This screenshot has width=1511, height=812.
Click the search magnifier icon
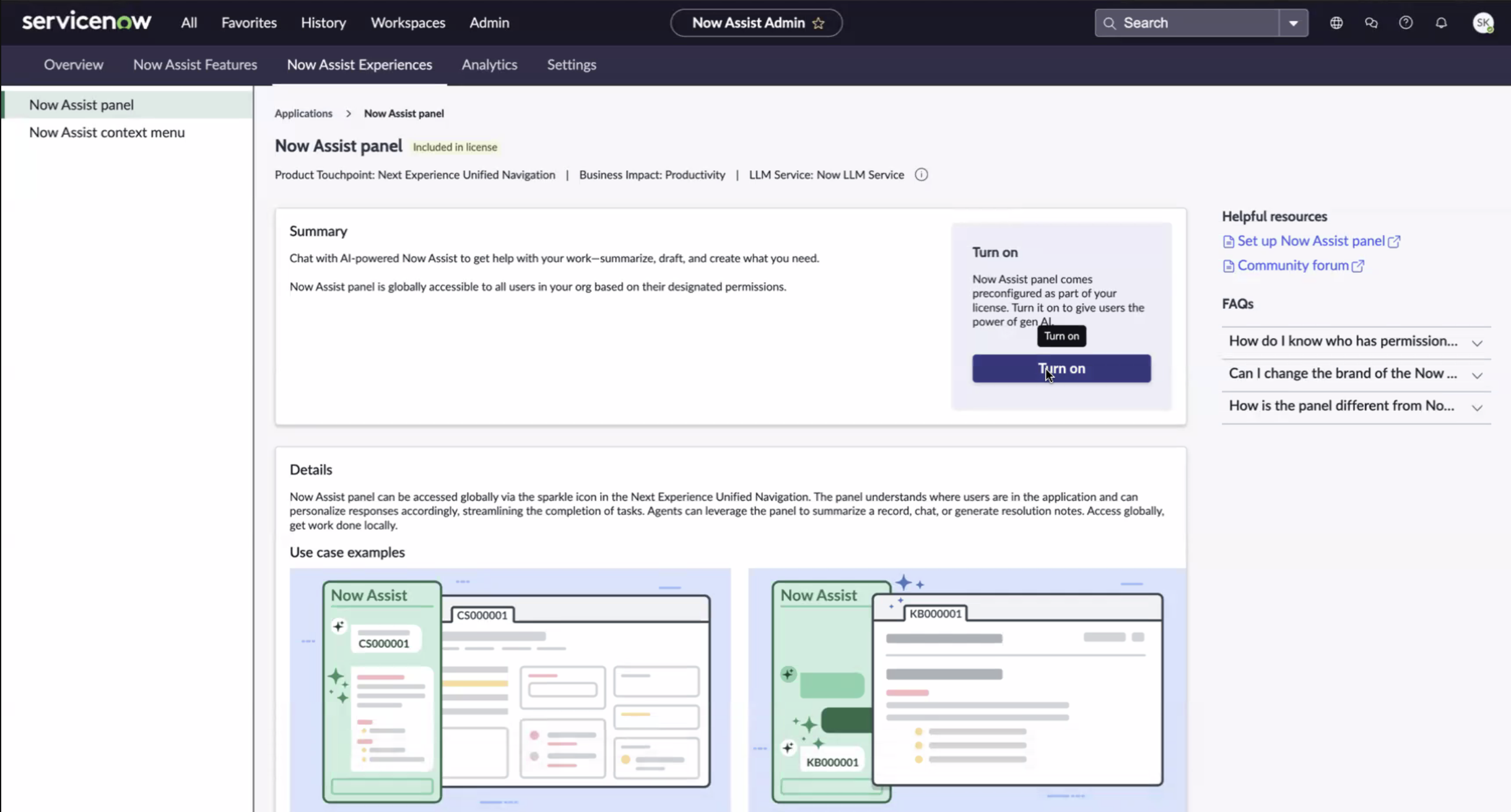1109,23
